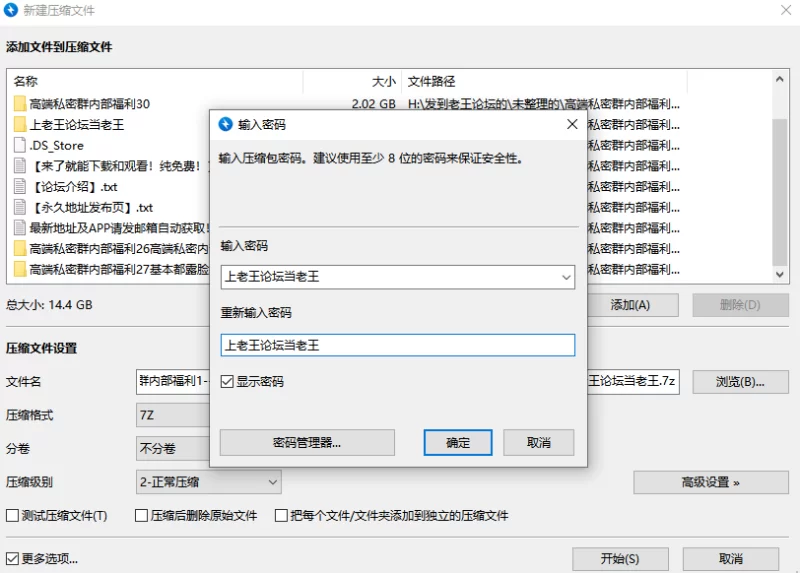Click the 重新输入密码 text field
Image resolution: width=800 pixels, height=573 pixels.
coord(397,345)
